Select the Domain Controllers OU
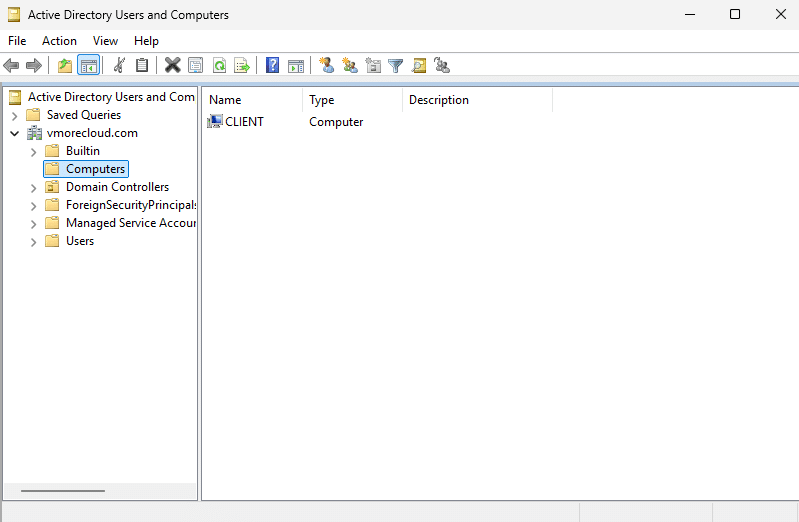Viewport: 799px width, 522px height. pyautogui.click(x=117, y=187)
